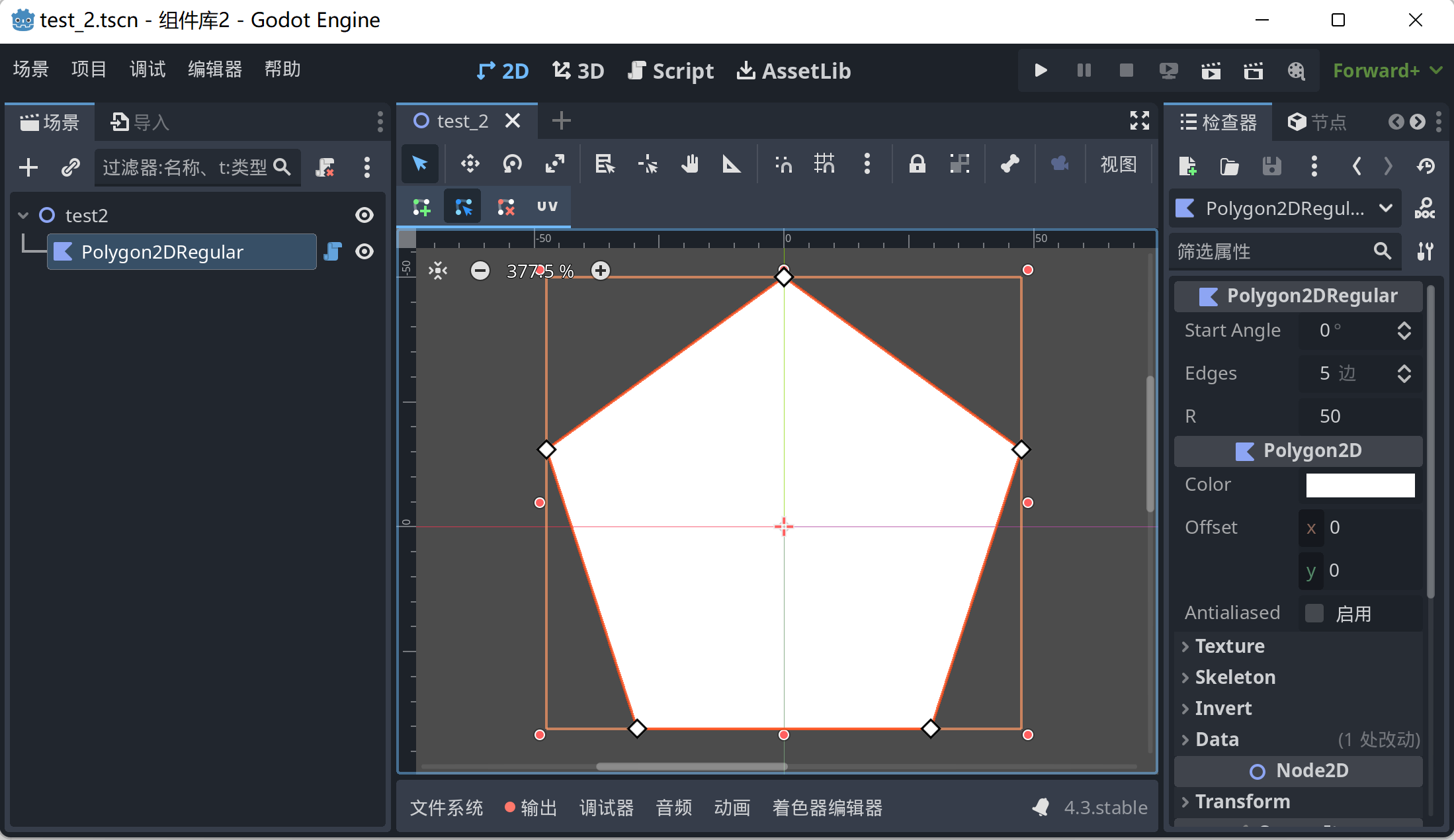Toggle visibility of Polygon2DRegular node
Screen dimensions: 1454x840
pos(364,251)
